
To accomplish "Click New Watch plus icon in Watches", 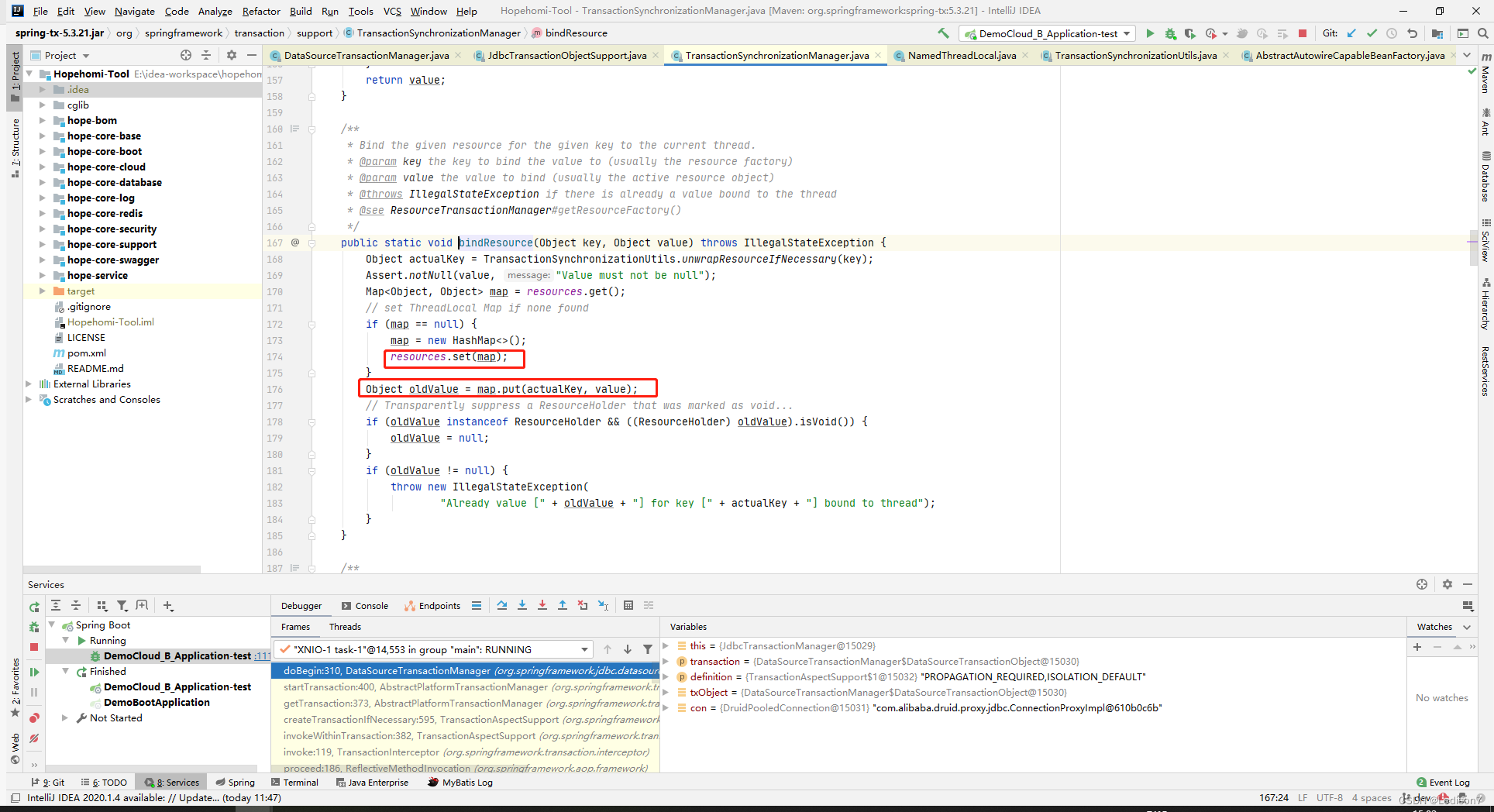I will (1417, 647).
